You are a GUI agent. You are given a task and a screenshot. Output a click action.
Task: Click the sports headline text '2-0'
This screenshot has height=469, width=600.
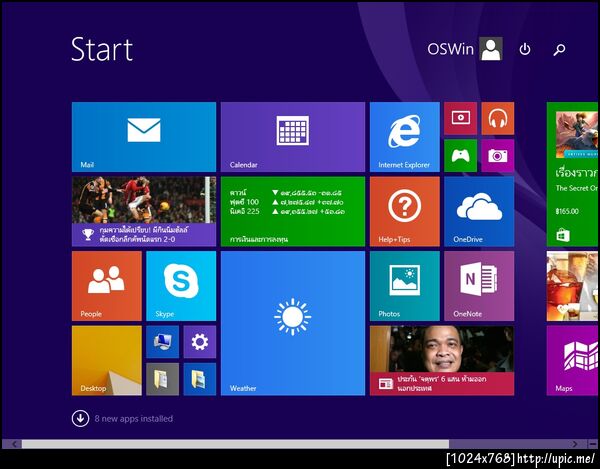coord(168,239)
